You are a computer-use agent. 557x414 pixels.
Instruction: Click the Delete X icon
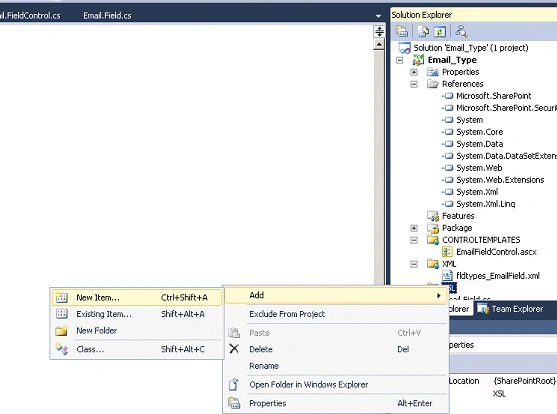point(234,349)
